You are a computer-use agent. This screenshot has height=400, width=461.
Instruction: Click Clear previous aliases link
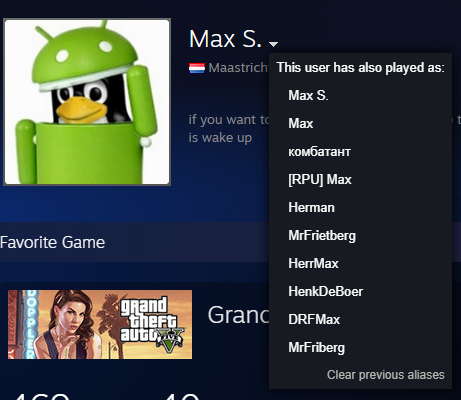(x=386, y=375)
